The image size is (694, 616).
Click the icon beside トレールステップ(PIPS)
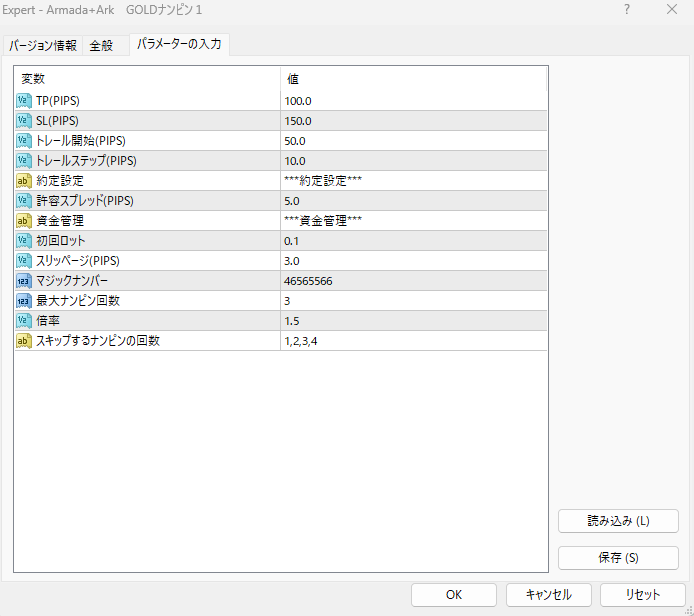click(x=24, y=161)
